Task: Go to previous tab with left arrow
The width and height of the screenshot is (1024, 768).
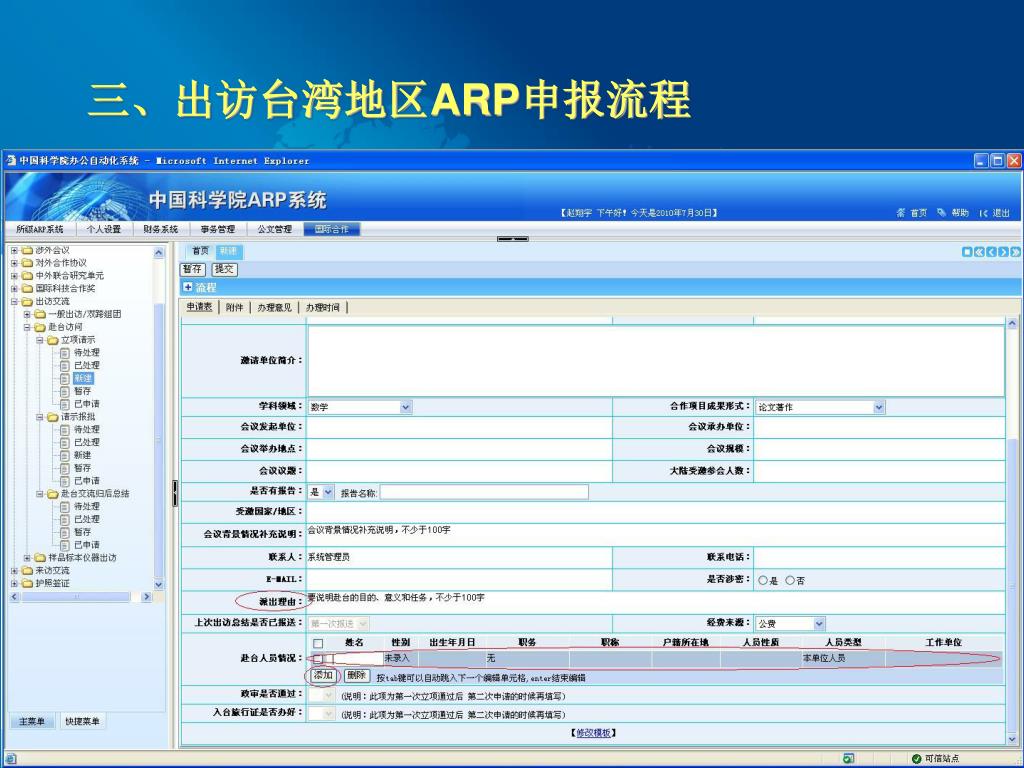Action: coord(991,252)
